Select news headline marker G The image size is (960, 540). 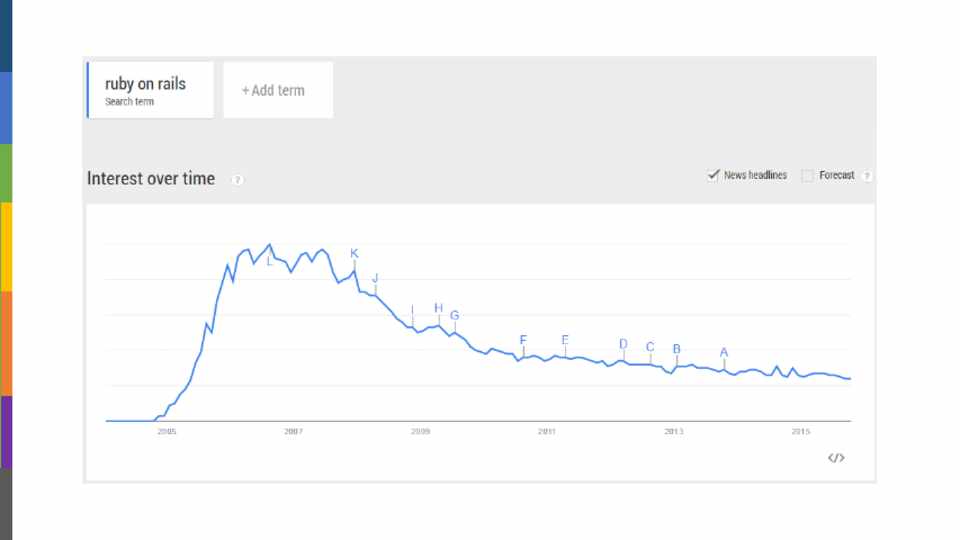pyautogui.click(x=454, y=315)
